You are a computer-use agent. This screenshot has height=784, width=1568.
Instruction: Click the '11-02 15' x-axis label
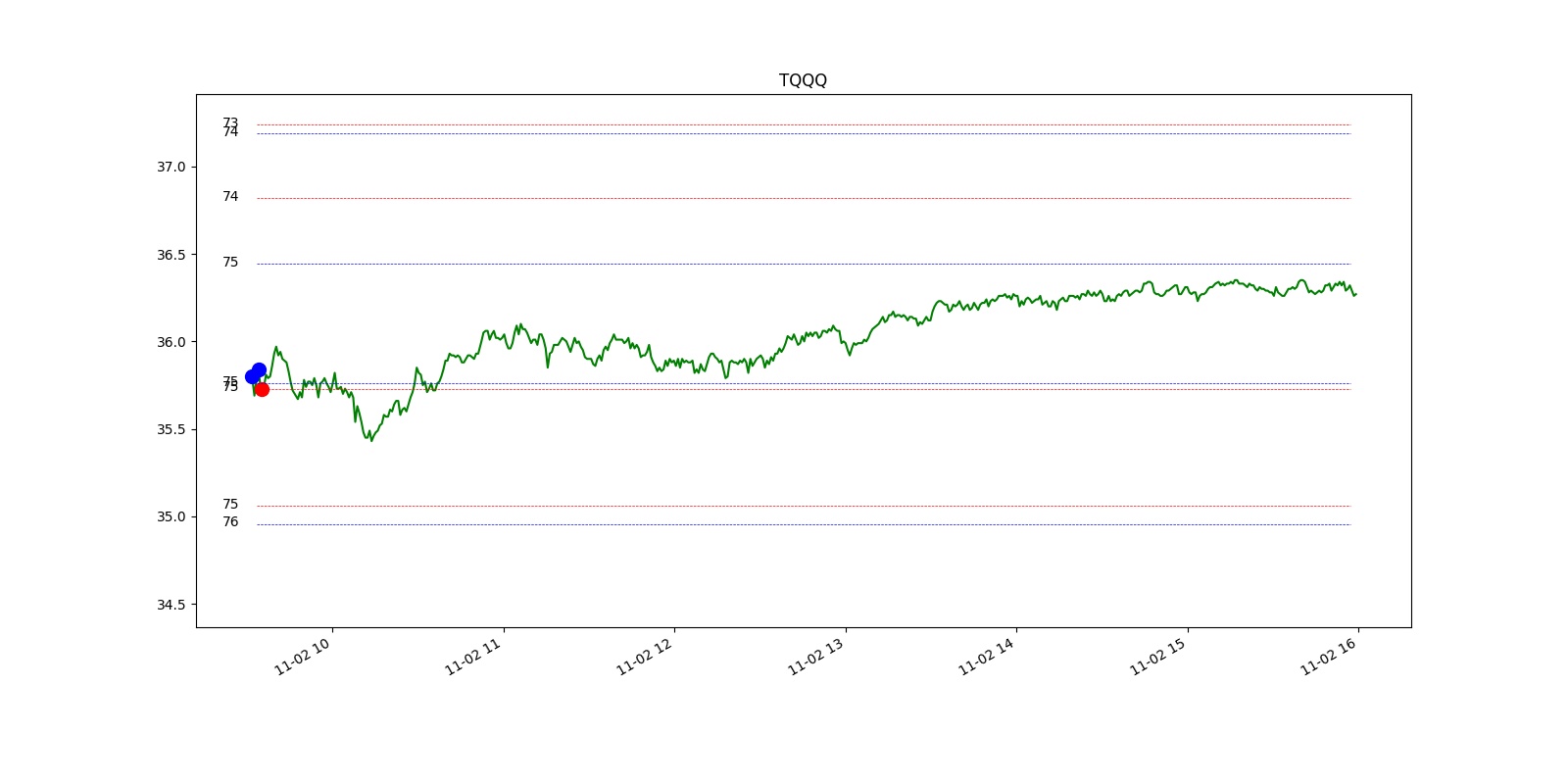(1158, 656)
